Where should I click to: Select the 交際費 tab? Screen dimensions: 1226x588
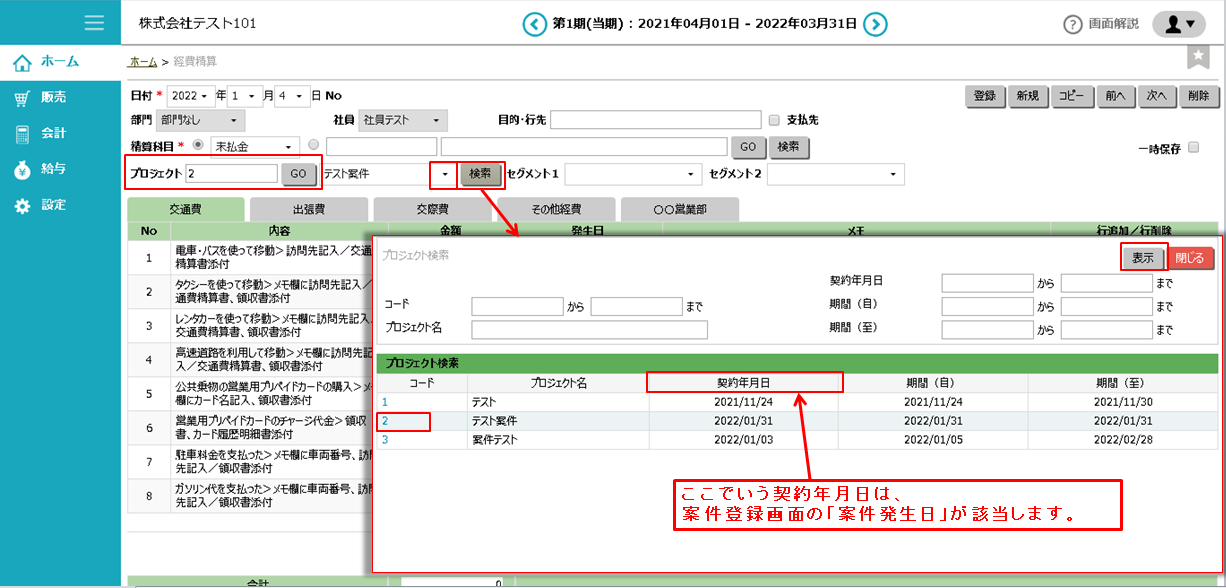(432, 210)
